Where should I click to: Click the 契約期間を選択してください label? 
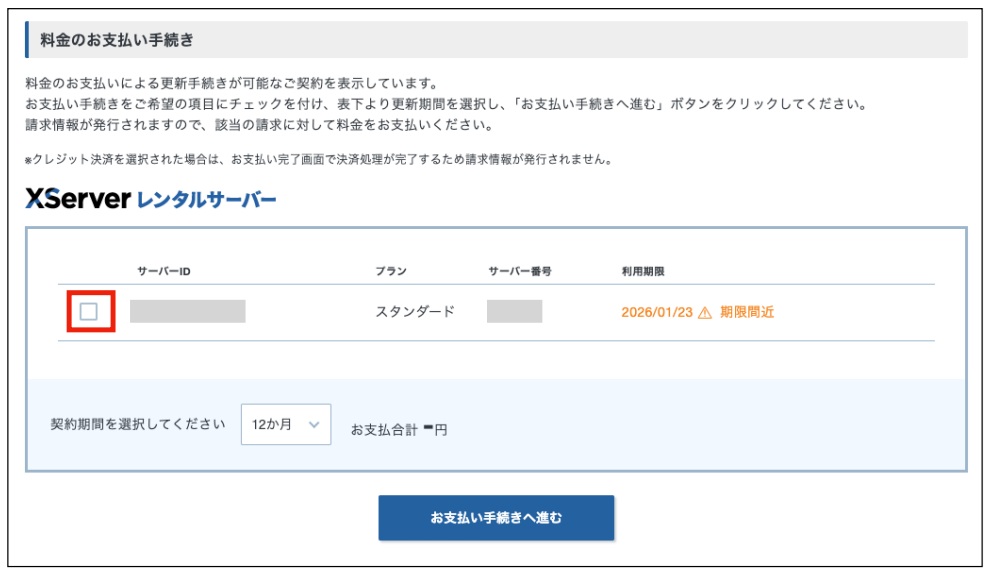(x=138, y=424)
